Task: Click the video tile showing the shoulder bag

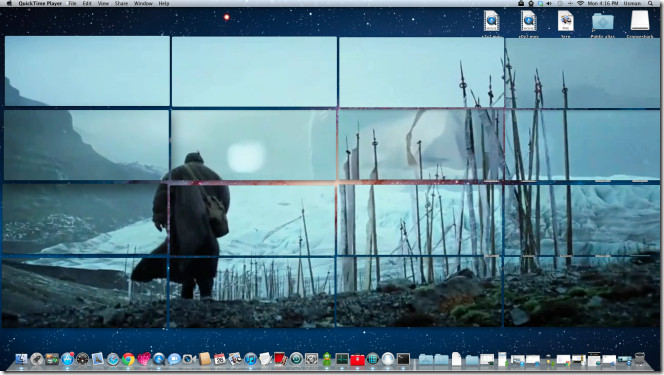Action: coord(252,219)
